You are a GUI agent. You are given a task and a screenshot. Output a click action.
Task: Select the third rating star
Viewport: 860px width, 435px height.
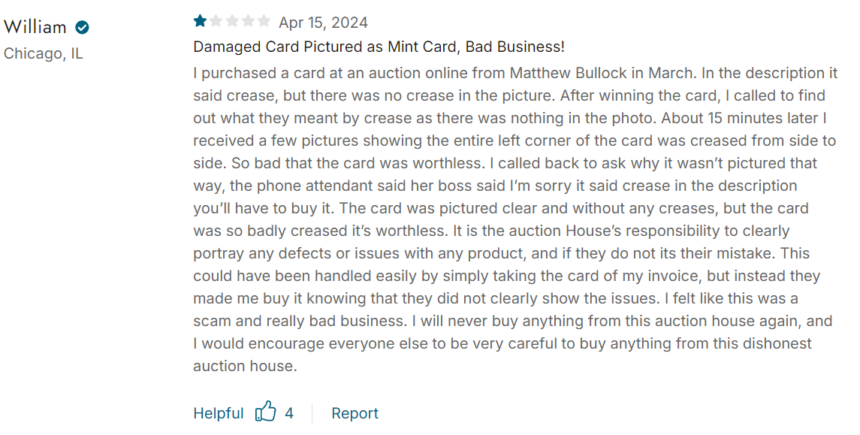(232, 21)
